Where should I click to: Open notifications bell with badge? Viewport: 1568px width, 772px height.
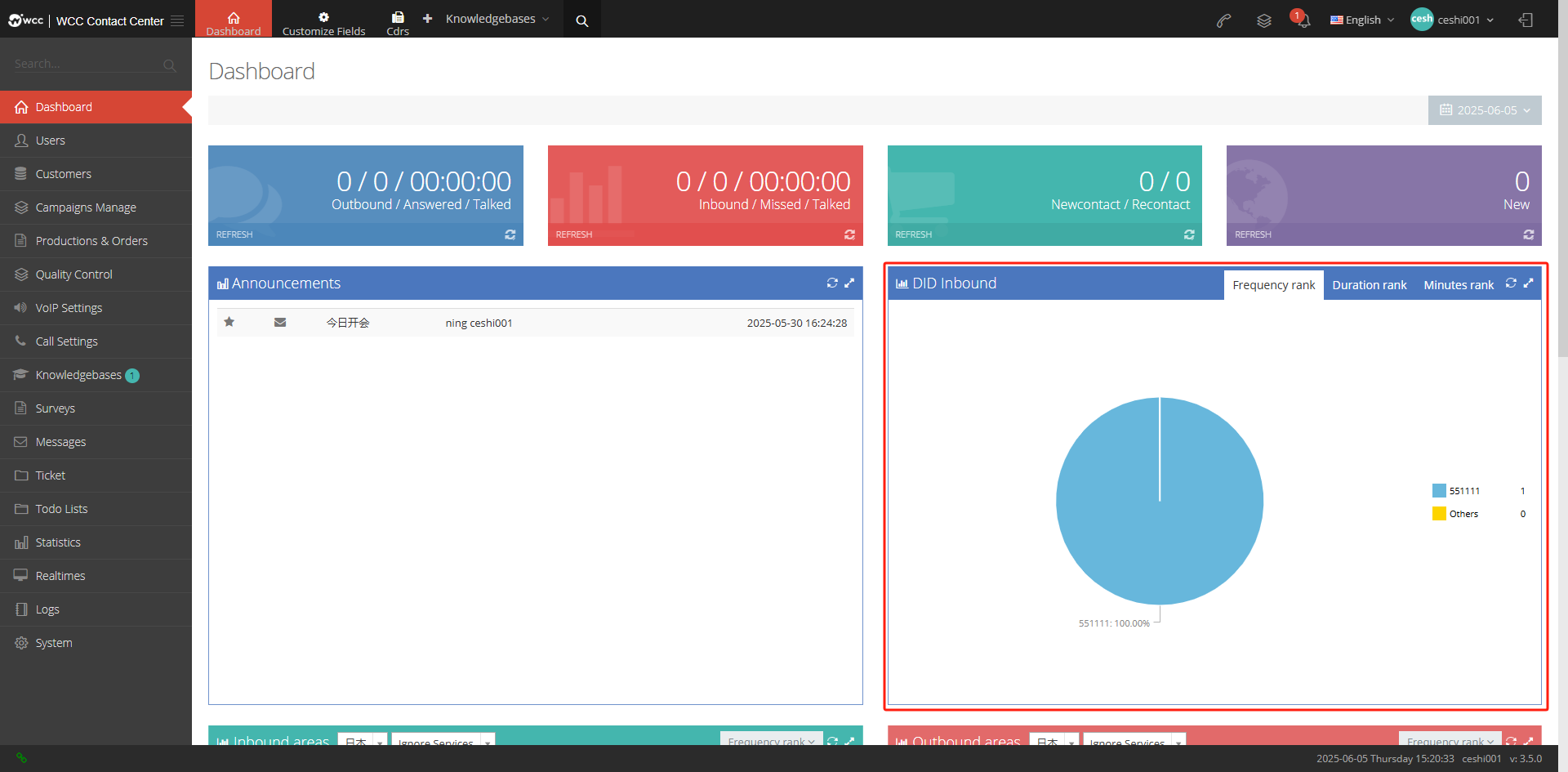(x=1302, y=19)
